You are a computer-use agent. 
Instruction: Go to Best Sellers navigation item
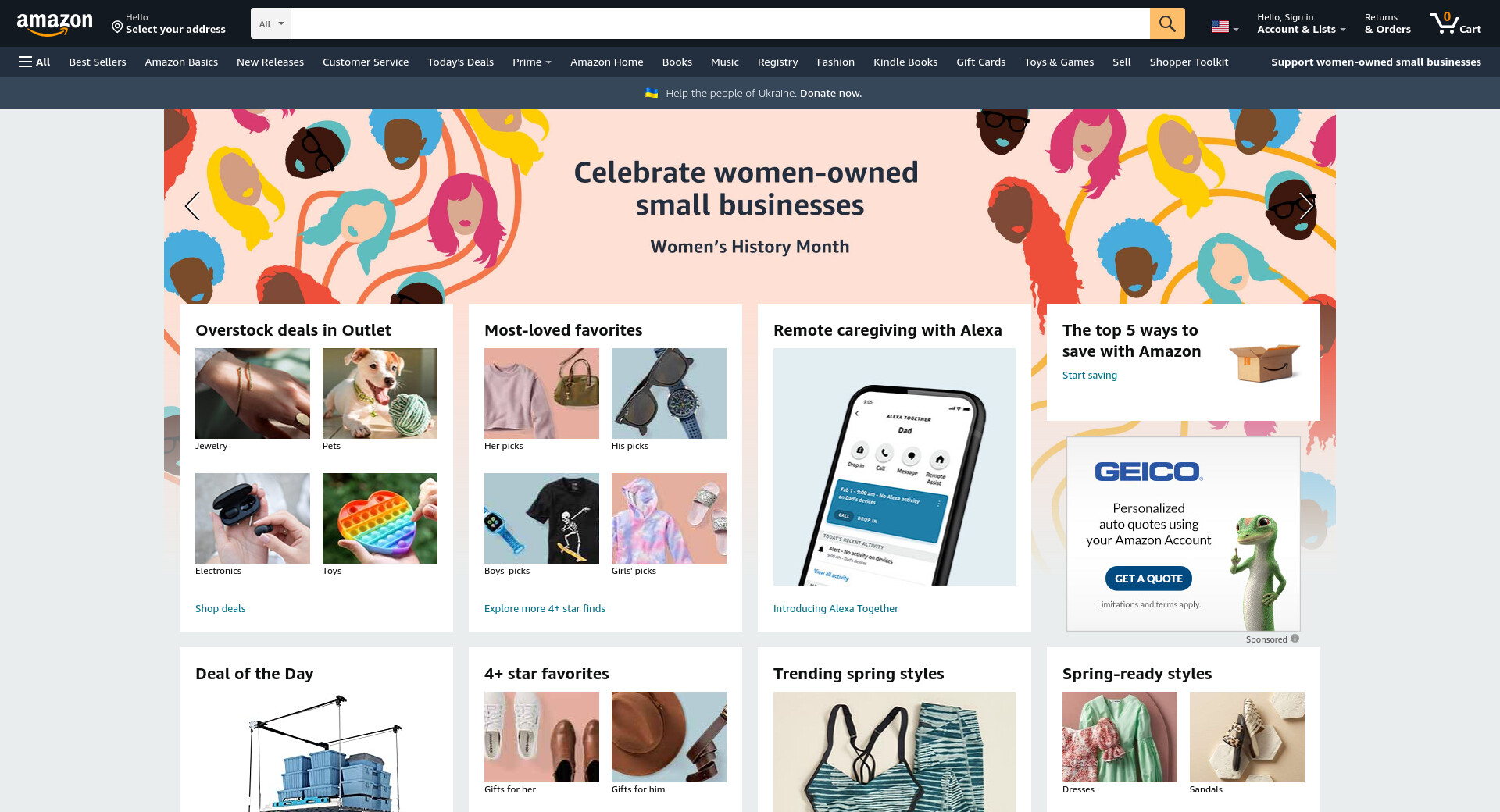tap(98, 62)
